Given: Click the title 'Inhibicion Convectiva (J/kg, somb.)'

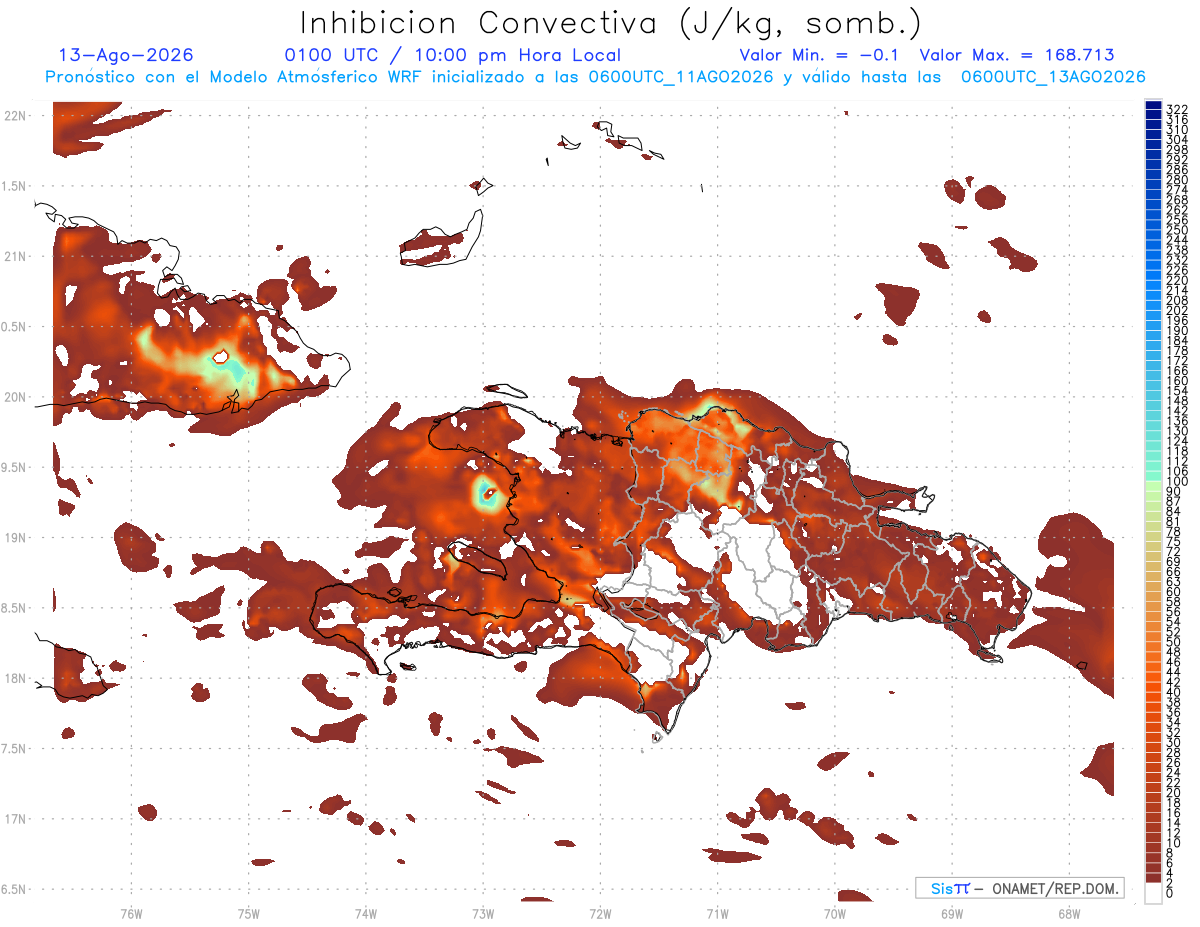Looking at the screenshot, I should [x=611, y=24].
